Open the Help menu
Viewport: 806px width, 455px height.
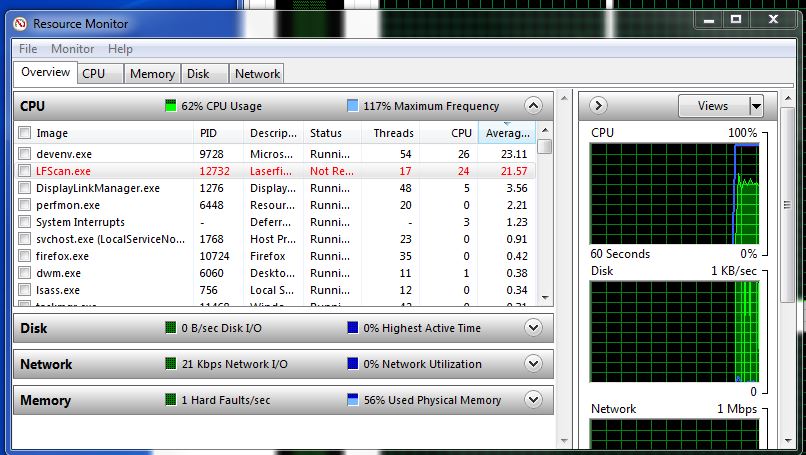120,49
